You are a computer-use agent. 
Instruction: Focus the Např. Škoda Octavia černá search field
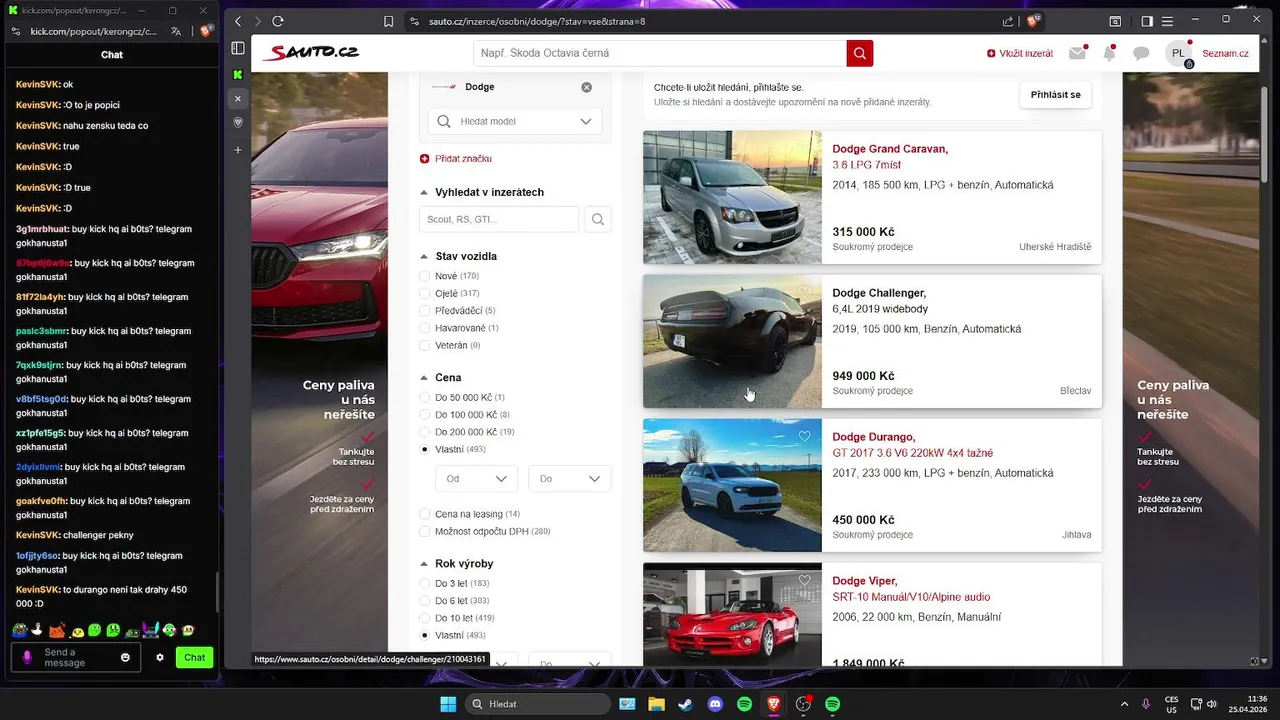point(659,53)
